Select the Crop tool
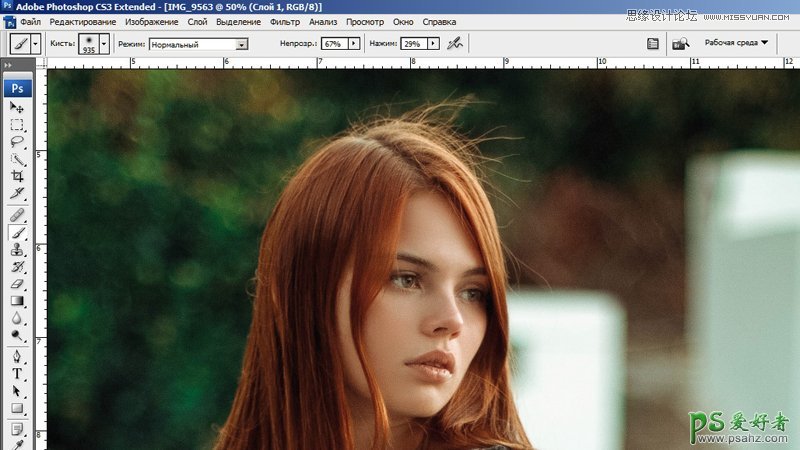 click(17, 176)
